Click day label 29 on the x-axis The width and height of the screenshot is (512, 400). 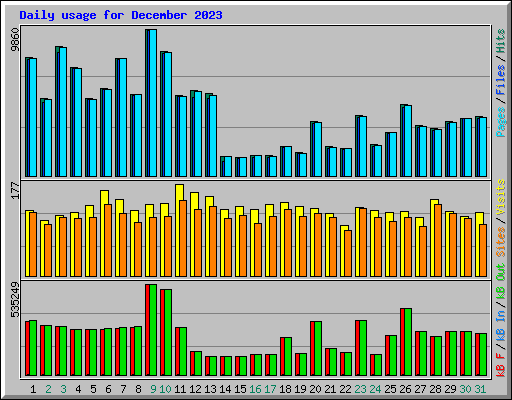(450, 389)
